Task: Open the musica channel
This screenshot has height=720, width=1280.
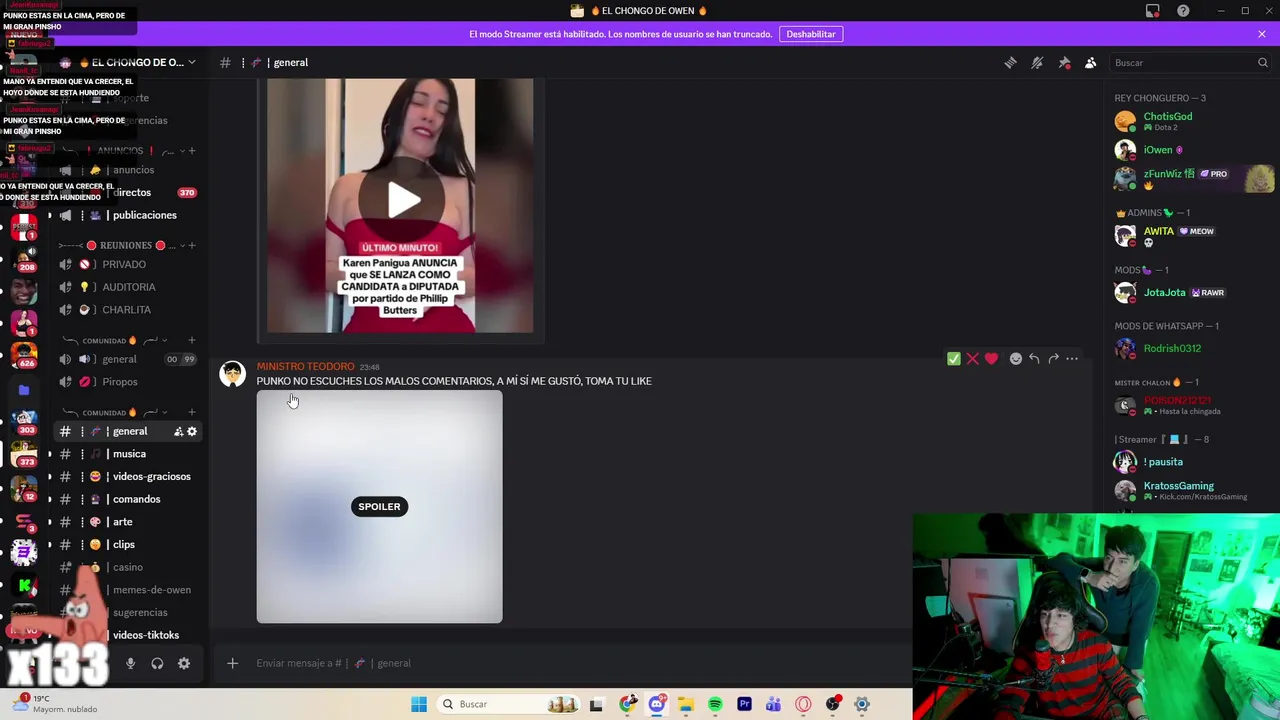Action: click(x=128, y=454)
